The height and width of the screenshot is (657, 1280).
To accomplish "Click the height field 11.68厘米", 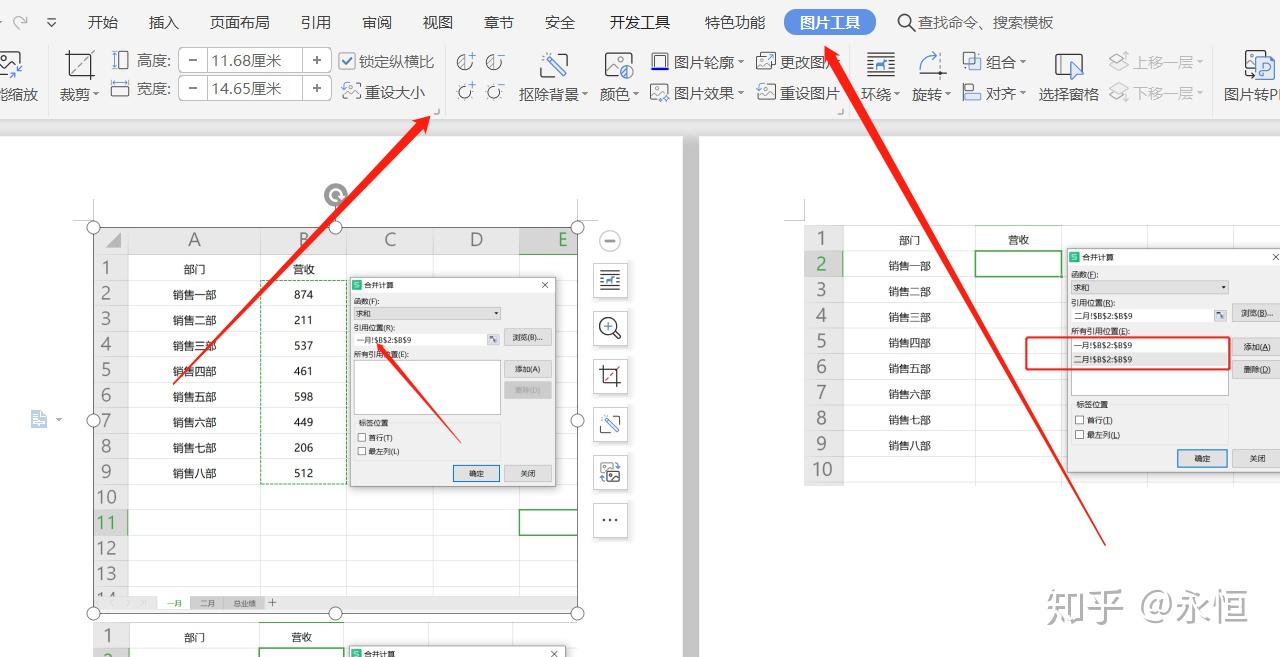I will pos(255,61).
